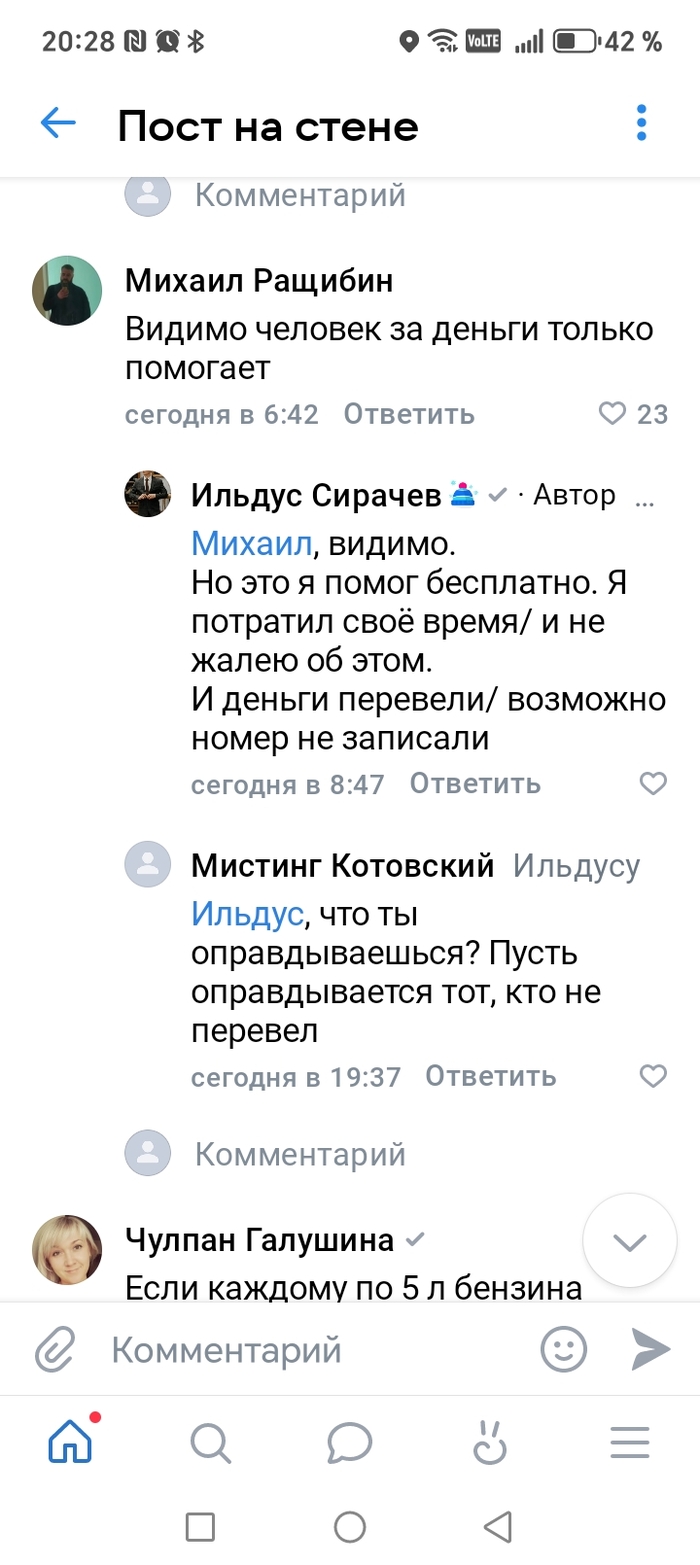Open the Messages chat bubble icon

pos(349,1443)
